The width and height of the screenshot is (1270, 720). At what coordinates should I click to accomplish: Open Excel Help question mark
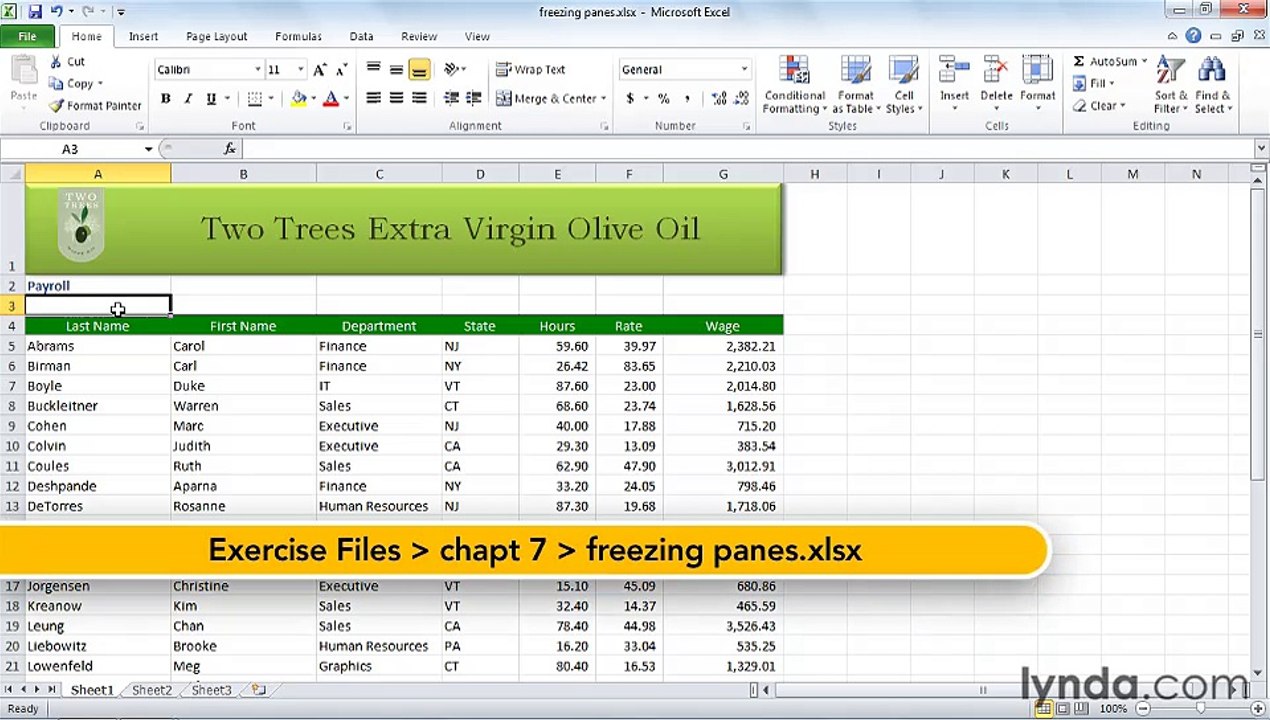(1193, 36)
